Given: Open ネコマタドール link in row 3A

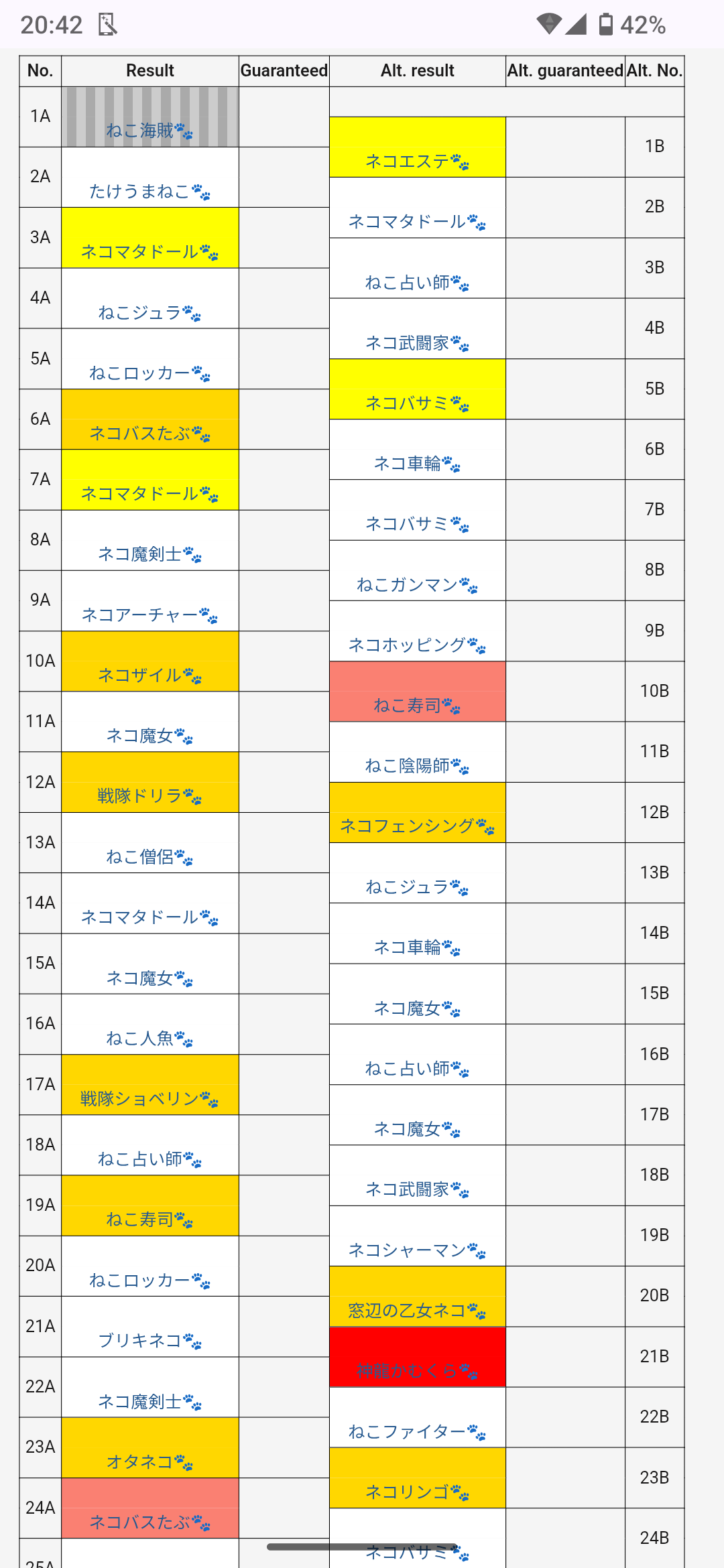Looking at the screenshot, I should tap(139, 252).
